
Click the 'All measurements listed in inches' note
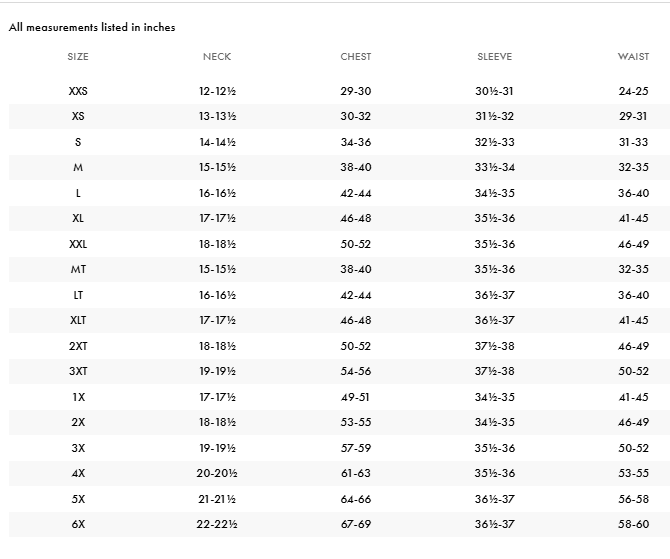tap(92, 27)
